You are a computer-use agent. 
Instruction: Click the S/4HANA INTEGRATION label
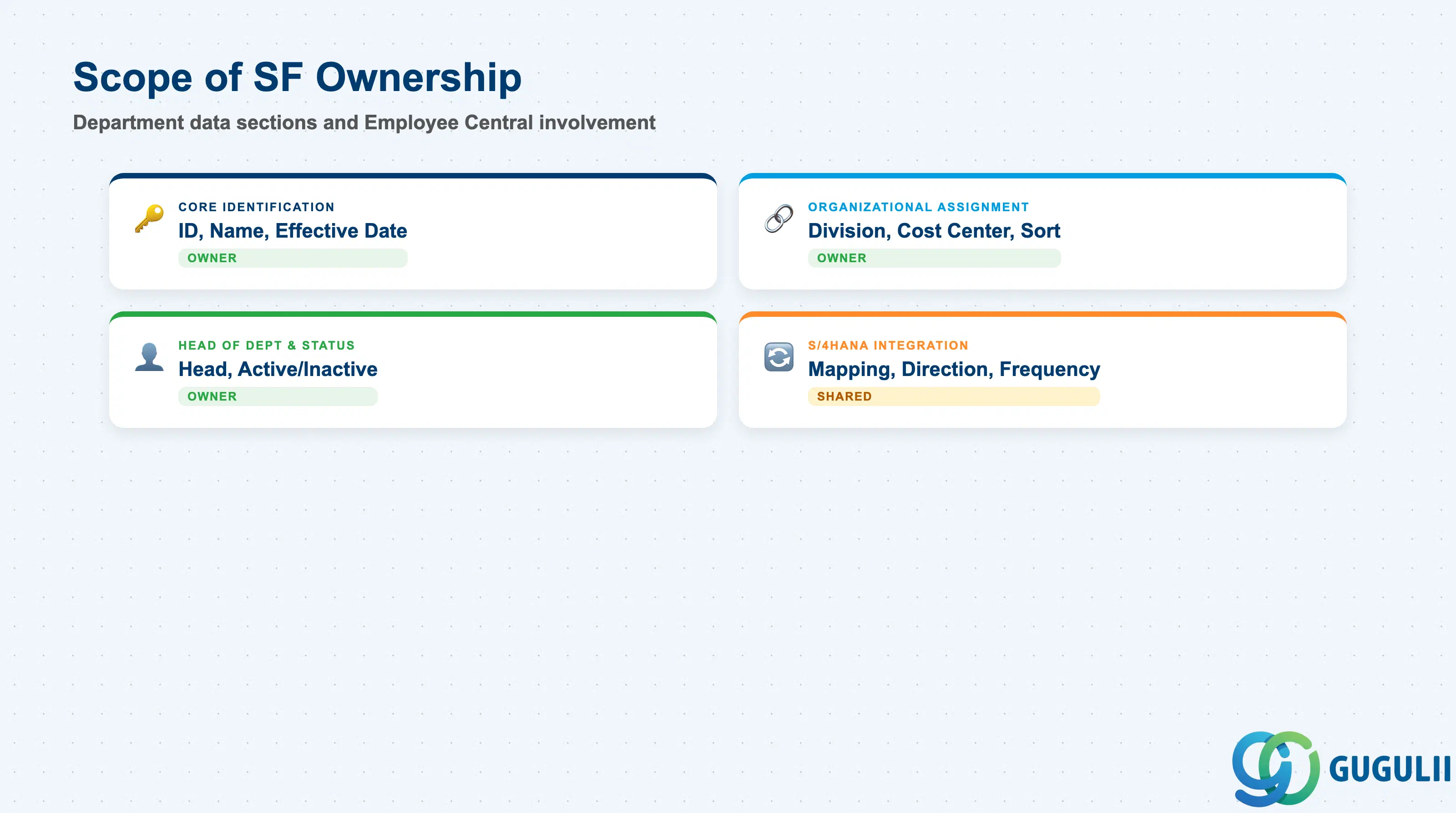pos(888,346)
